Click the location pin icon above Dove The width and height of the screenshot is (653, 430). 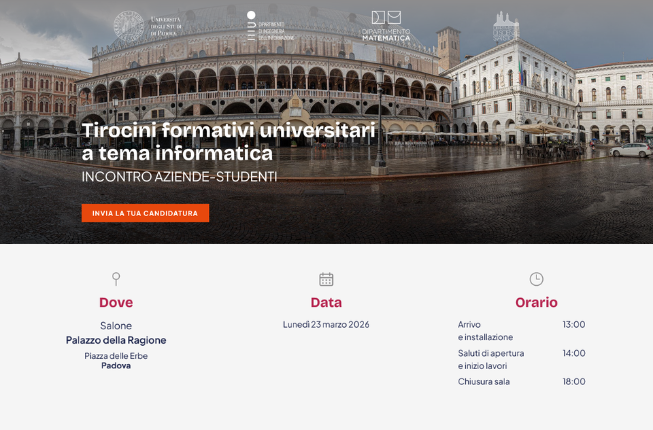click(116, 279)
